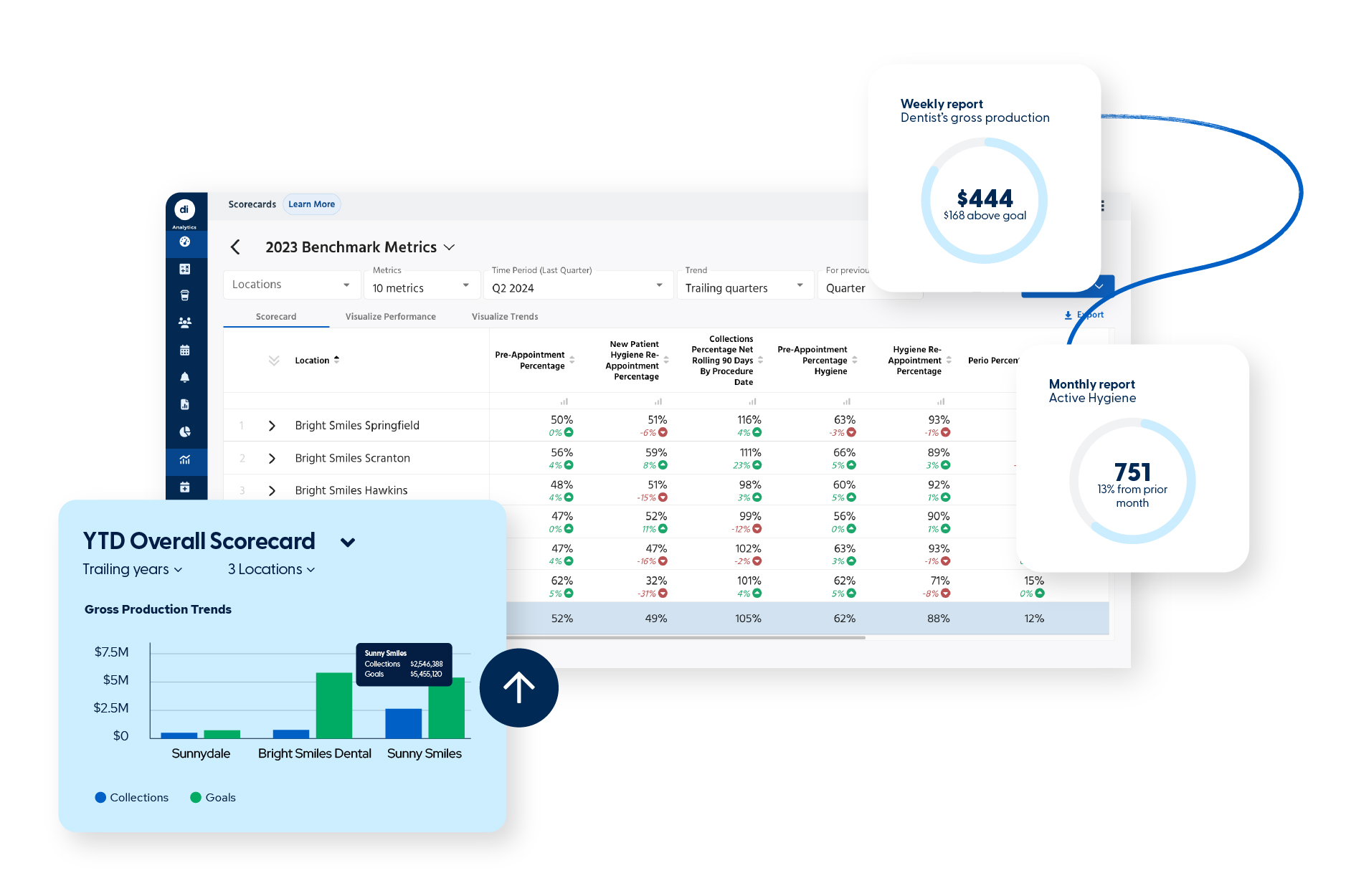1351x896 pixels.
Task: Switch to the Visualize Trends tab
Action: point(504,316)
